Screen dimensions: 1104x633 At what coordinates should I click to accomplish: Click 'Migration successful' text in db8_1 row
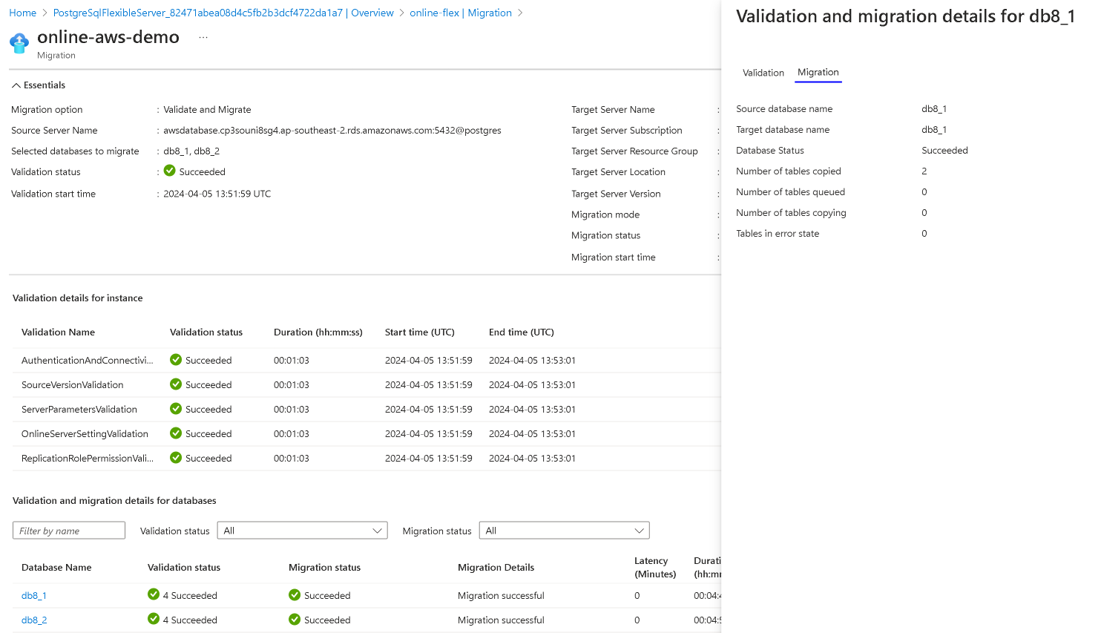click(501, 596)
